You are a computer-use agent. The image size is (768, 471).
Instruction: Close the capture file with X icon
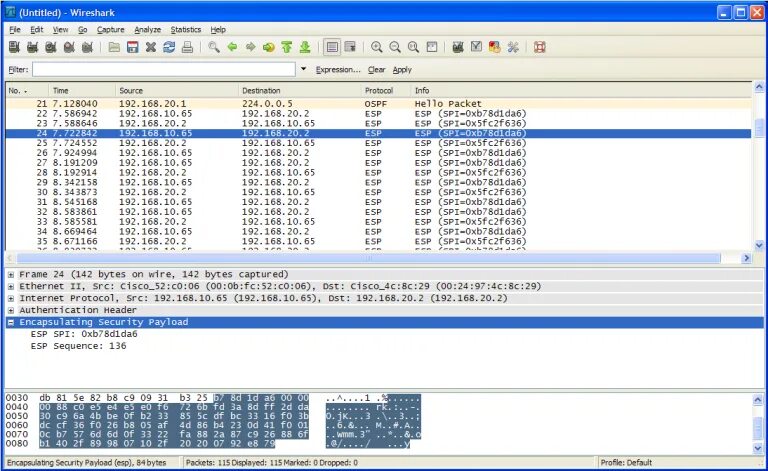151,47
